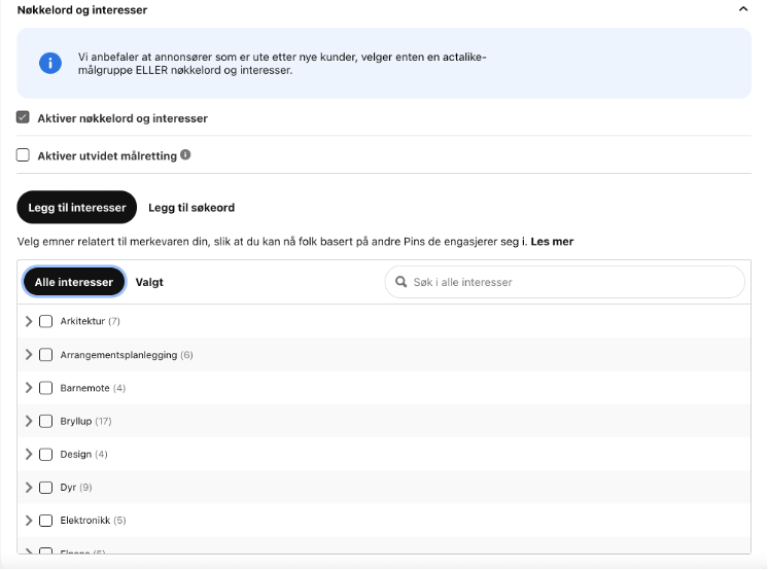This screenshot has height=570, width=768.
Task: Enable Aktiver utvidet målretting checkbox
Action: (23, 155)
